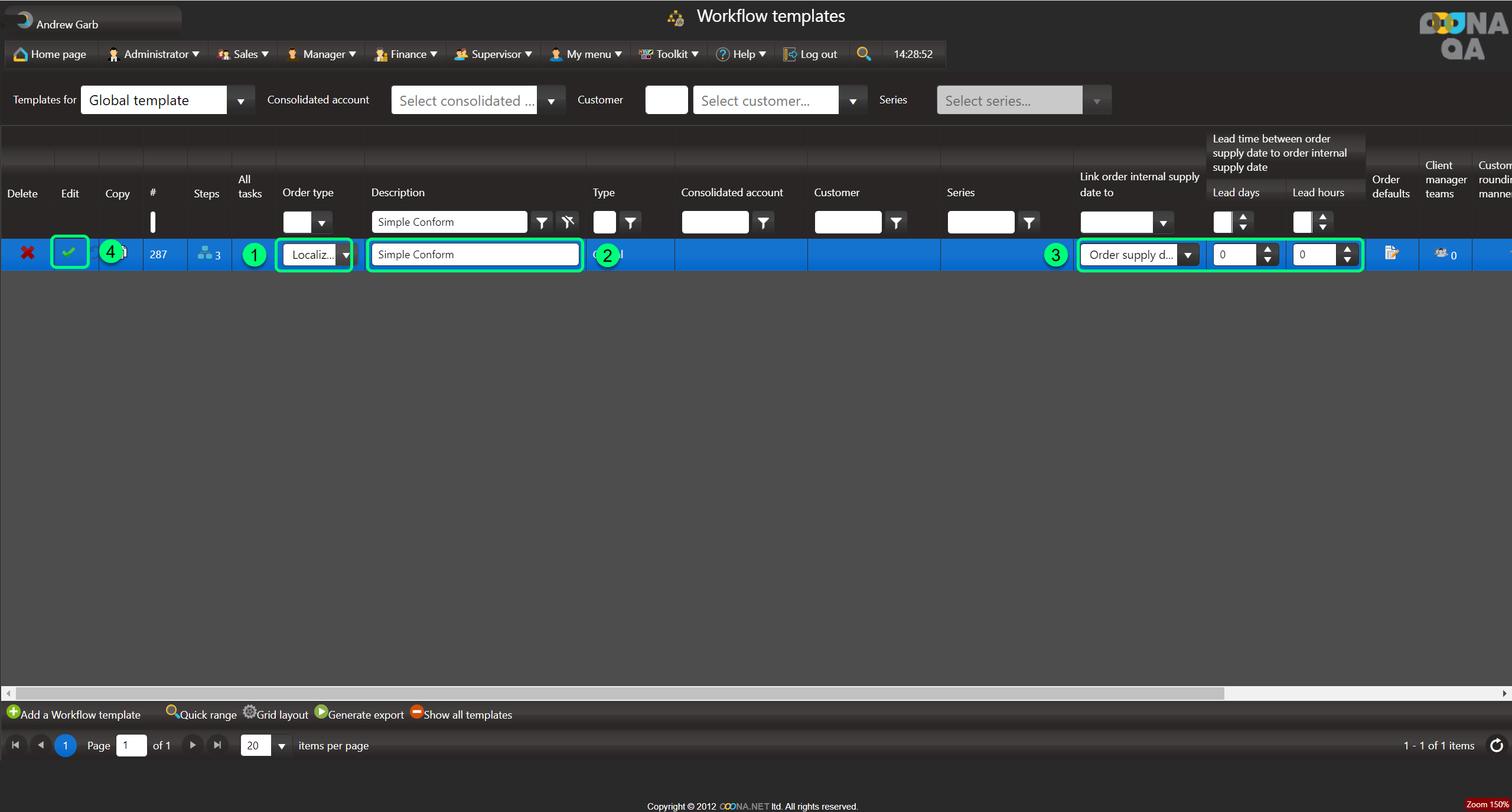
Task: Apply the Description column filter funnel
Action: pos(541,222)
